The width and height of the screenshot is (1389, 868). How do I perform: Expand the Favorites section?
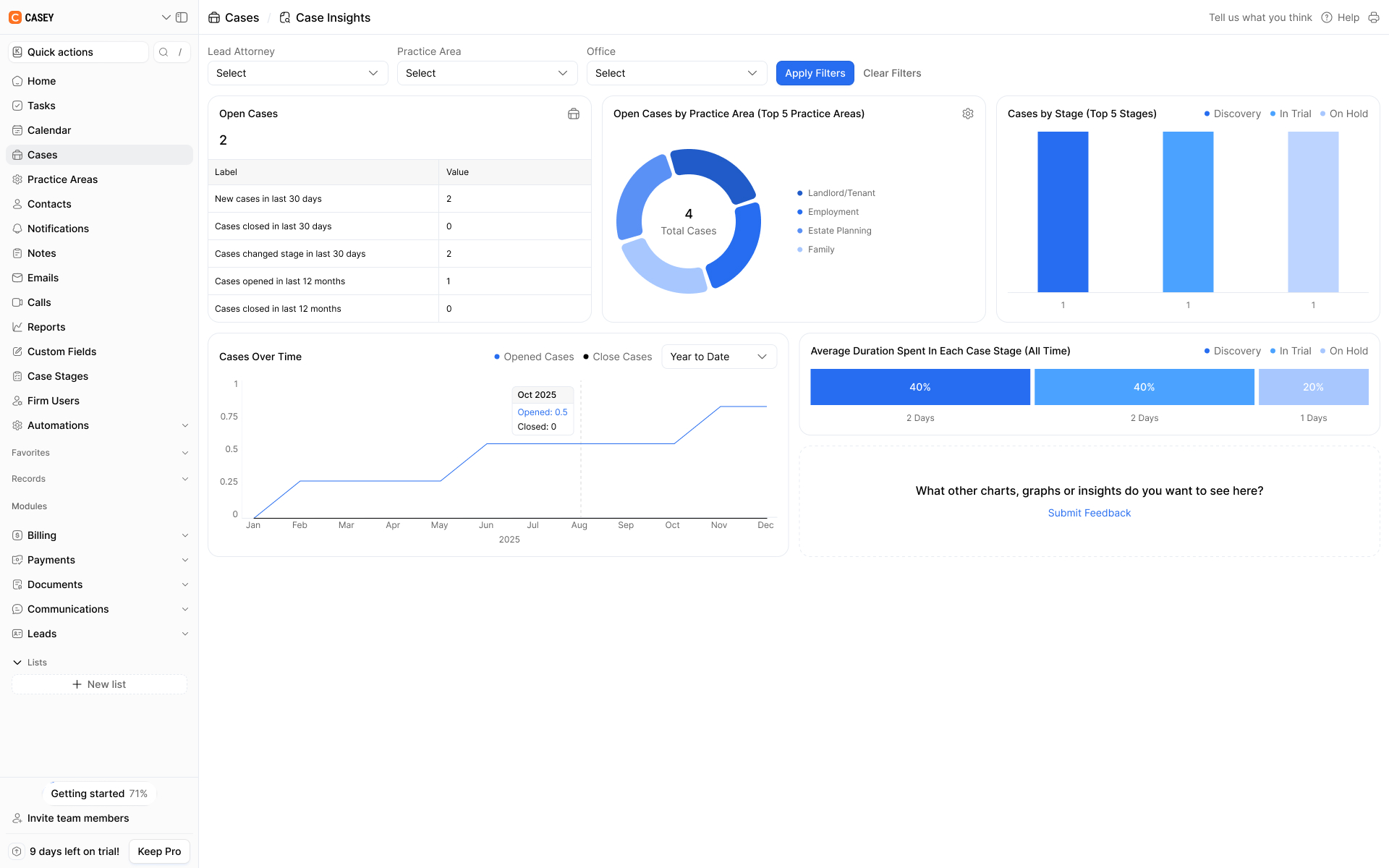click(185, 453)
